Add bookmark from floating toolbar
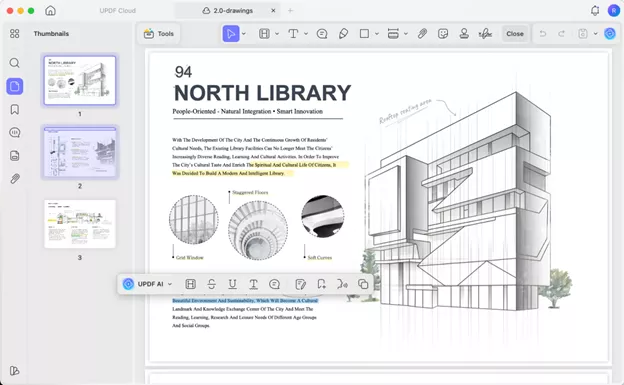The height and width of the screenshot is (385, 624). [x=321, y=284]
